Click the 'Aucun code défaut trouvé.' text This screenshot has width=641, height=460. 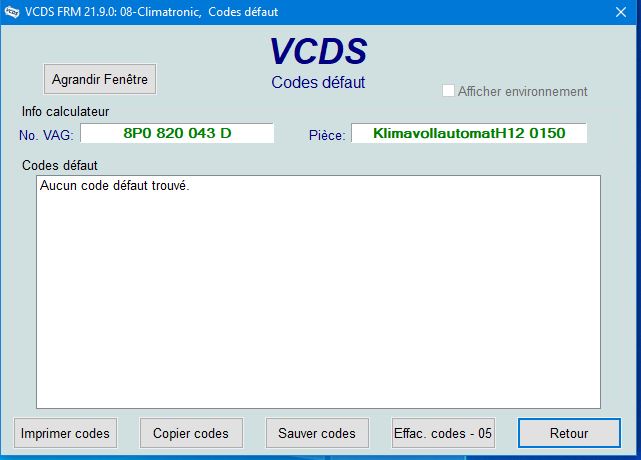pos(114,186)
